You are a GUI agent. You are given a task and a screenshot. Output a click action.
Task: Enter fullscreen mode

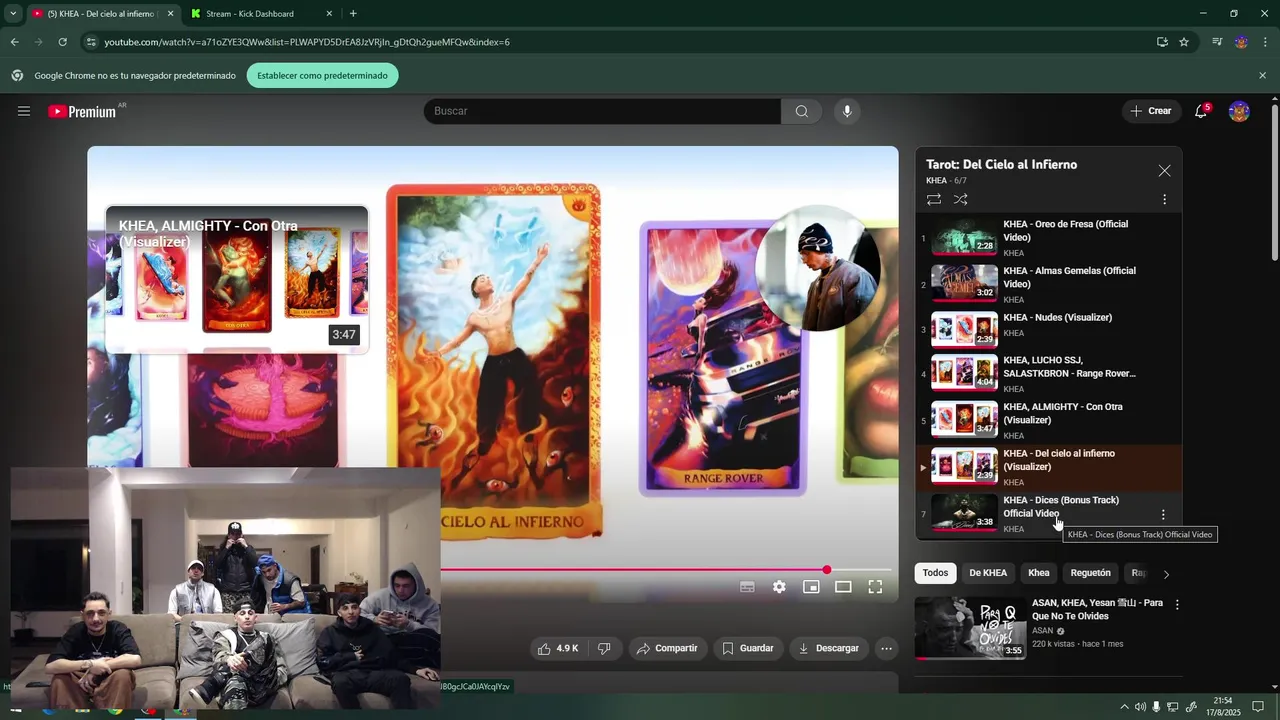pyautogui.click(x=875, y=587)
